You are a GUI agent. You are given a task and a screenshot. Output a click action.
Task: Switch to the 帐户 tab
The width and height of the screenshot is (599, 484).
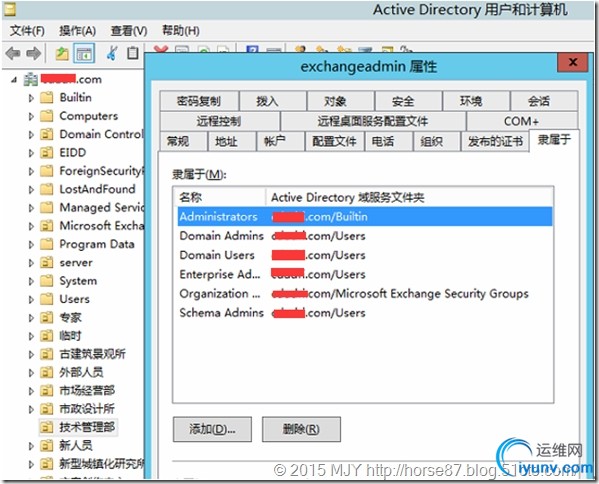tap(280, 142)
